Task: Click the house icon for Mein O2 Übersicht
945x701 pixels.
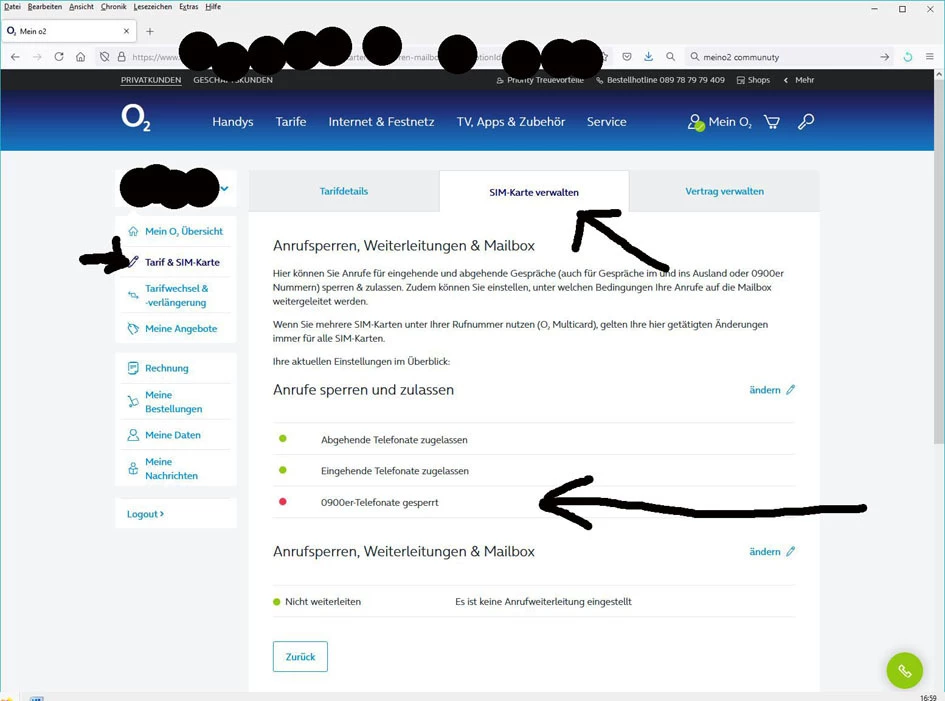Action: point(133,231)
